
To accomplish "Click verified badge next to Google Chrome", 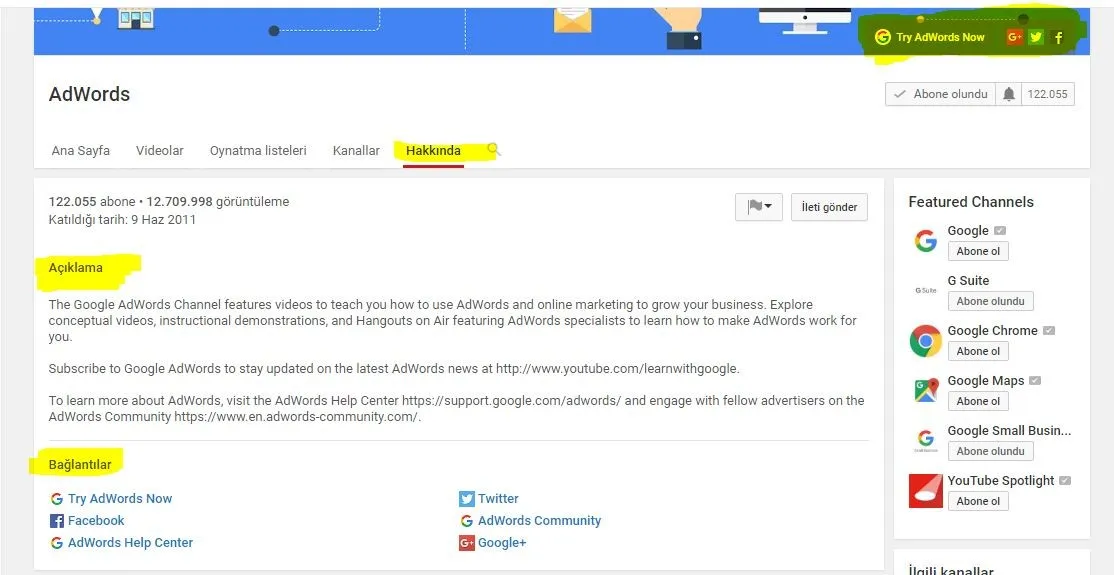I will tap(1049, 331).
